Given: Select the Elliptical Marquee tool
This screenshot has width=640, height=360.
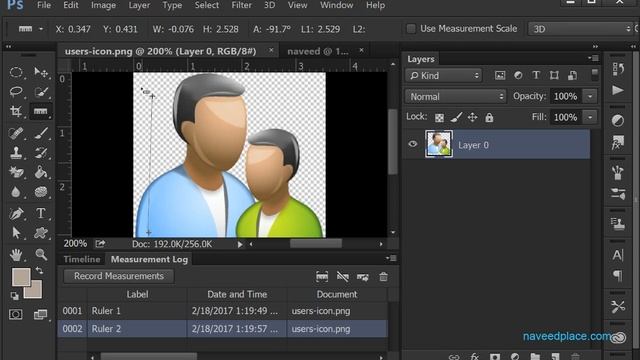Looking at the screenshot, I should click(x=16, y=72).
